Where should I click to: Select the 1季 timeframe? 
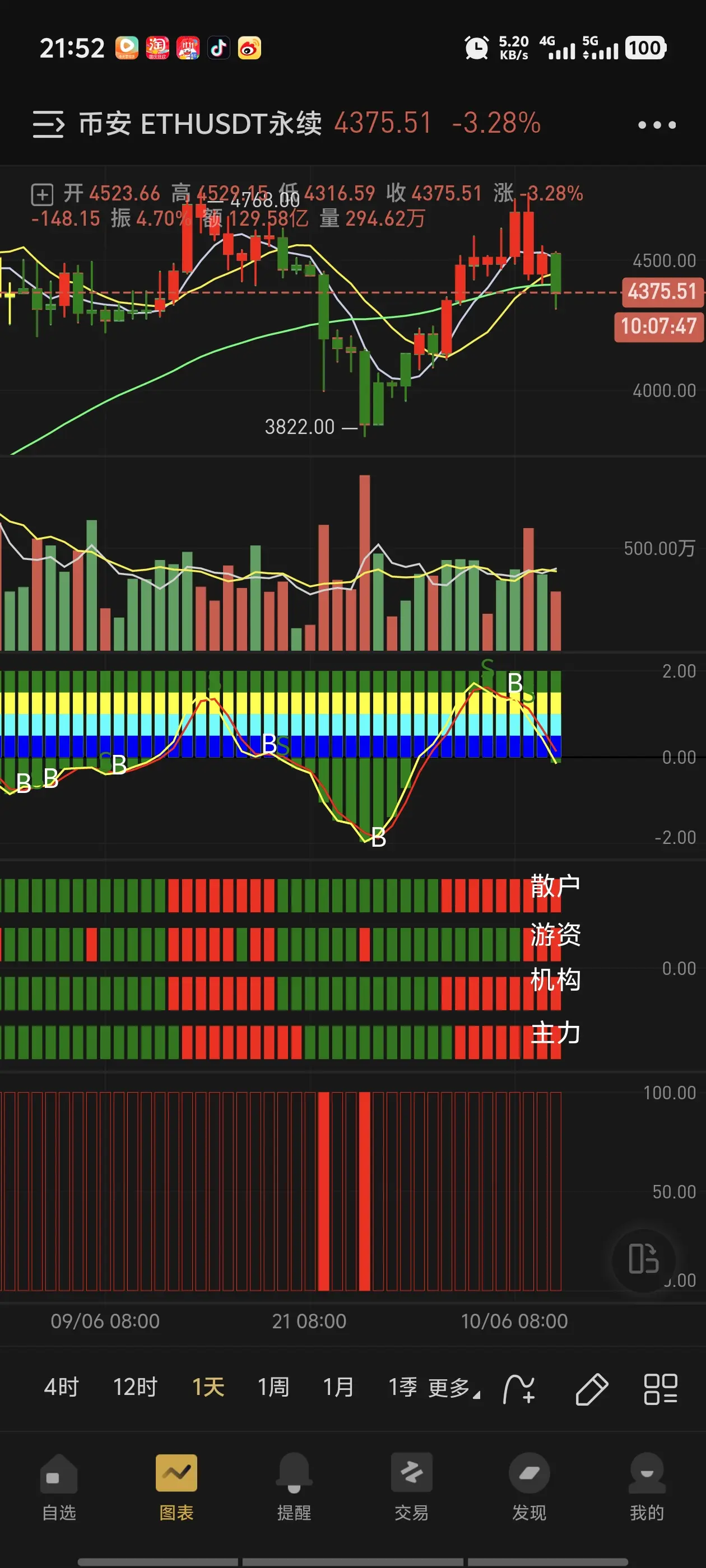403,1387
